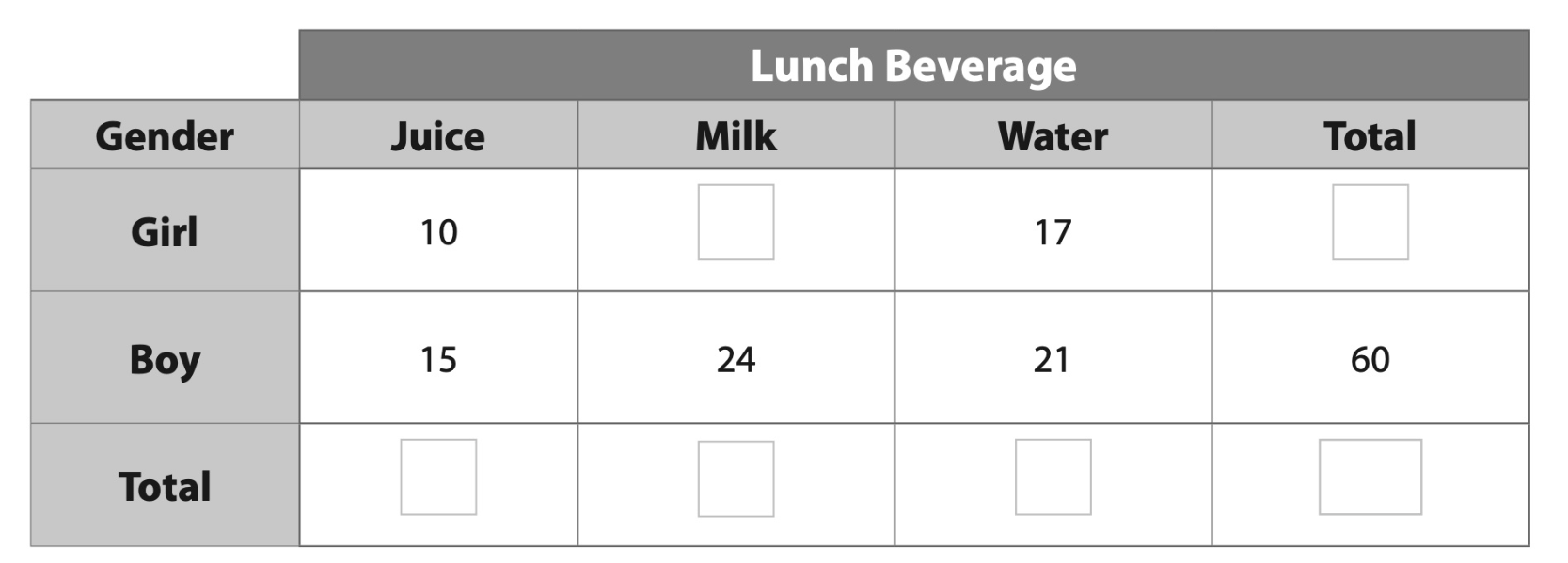
Task: Click the Boy Water cell showing 21
Action: tap(1053, 359)
